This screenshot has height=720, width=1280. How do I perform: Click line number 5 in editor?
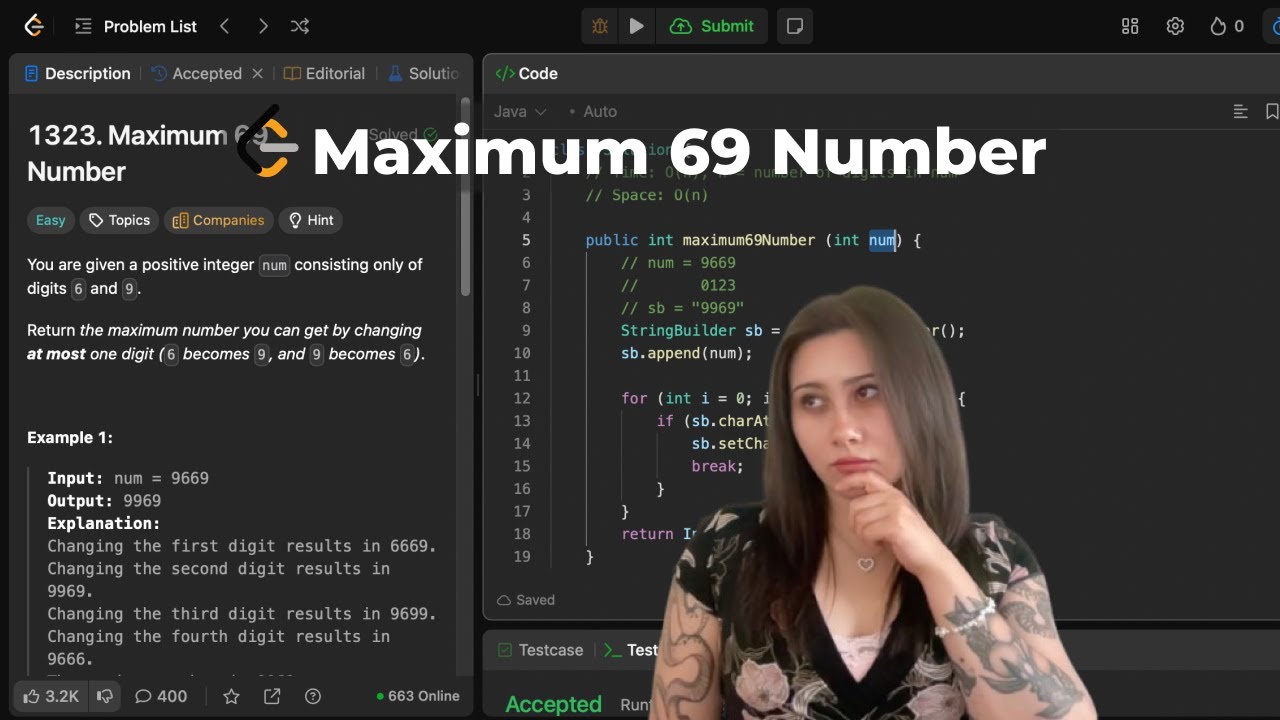coord(526,240)
